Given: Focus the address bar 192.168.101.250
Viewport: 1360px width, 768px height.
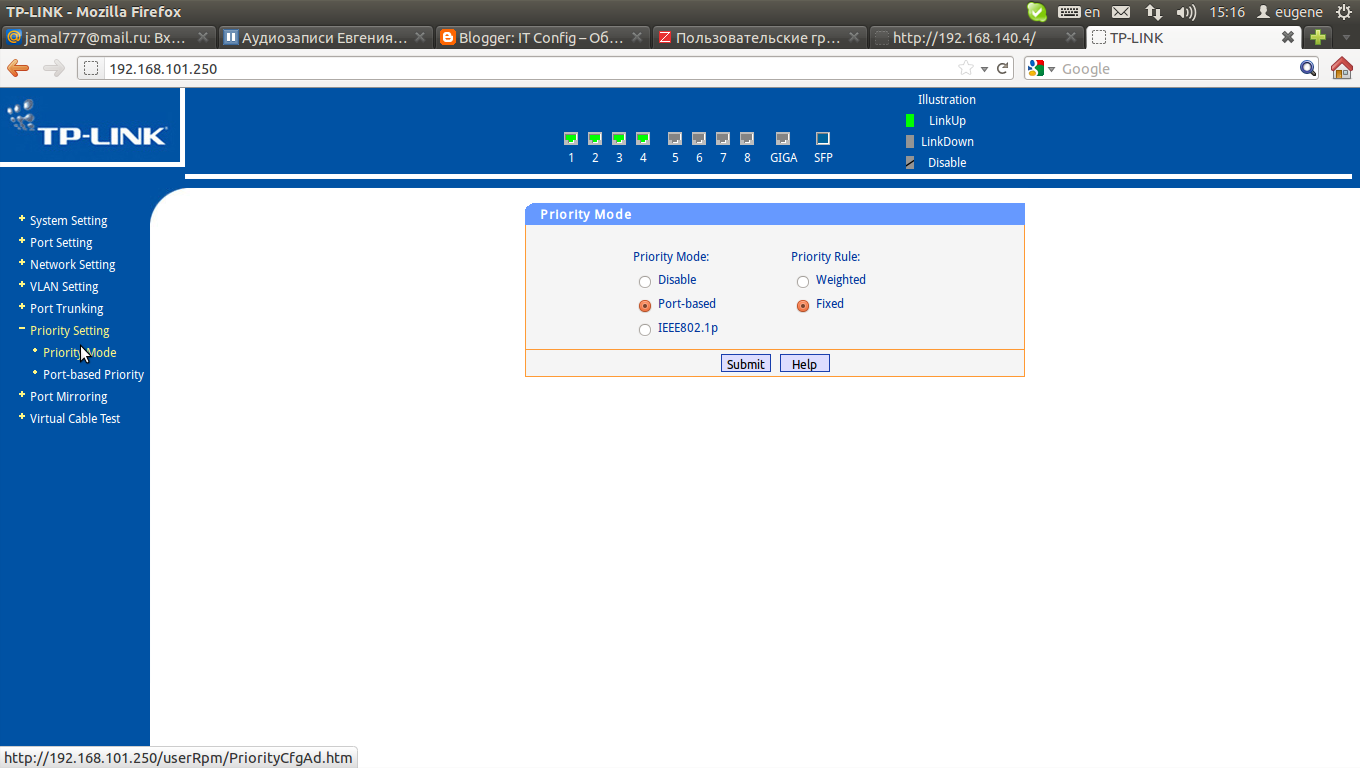Looking at the screenshot, I should [530, 69].
